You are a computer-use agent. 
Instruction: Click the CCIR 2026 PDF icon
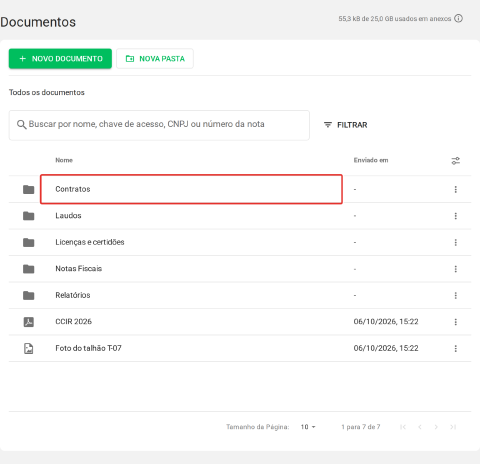coord(29,322)
